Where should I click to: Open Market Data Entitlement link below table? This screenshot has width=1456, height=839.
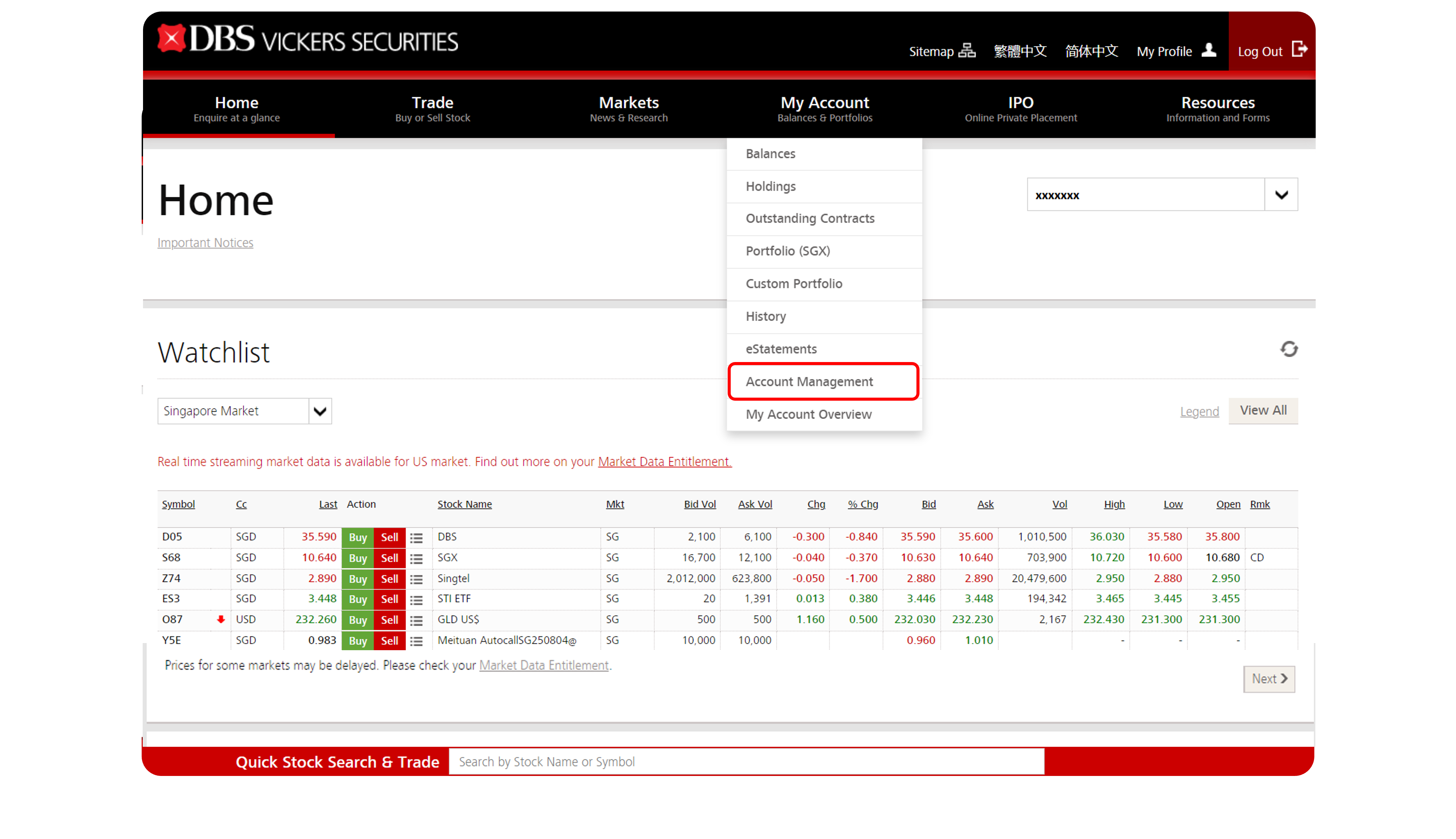(544, 665)
